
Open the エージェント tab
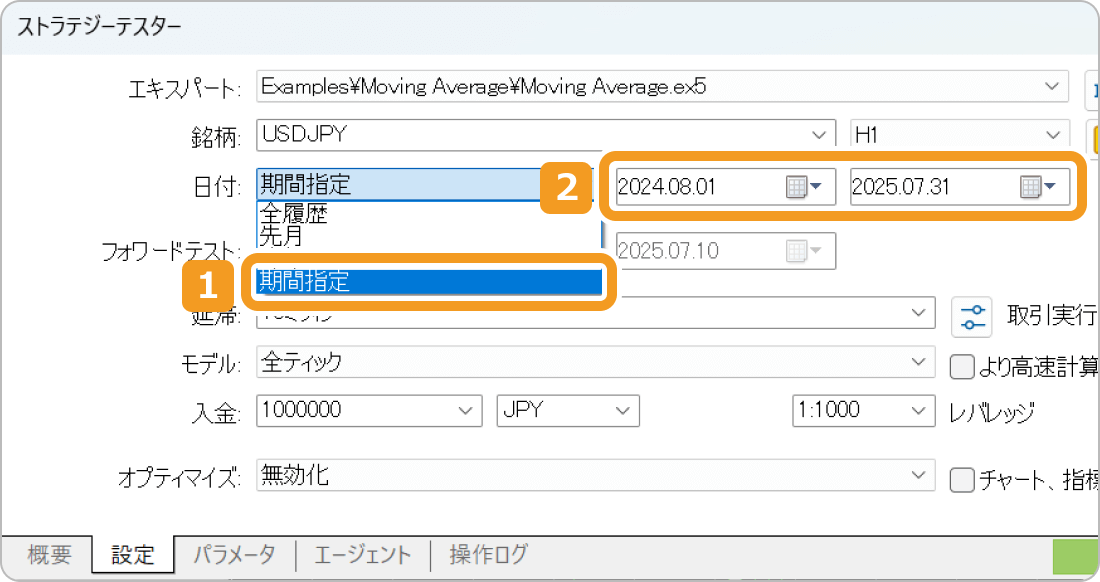[362, 555]
